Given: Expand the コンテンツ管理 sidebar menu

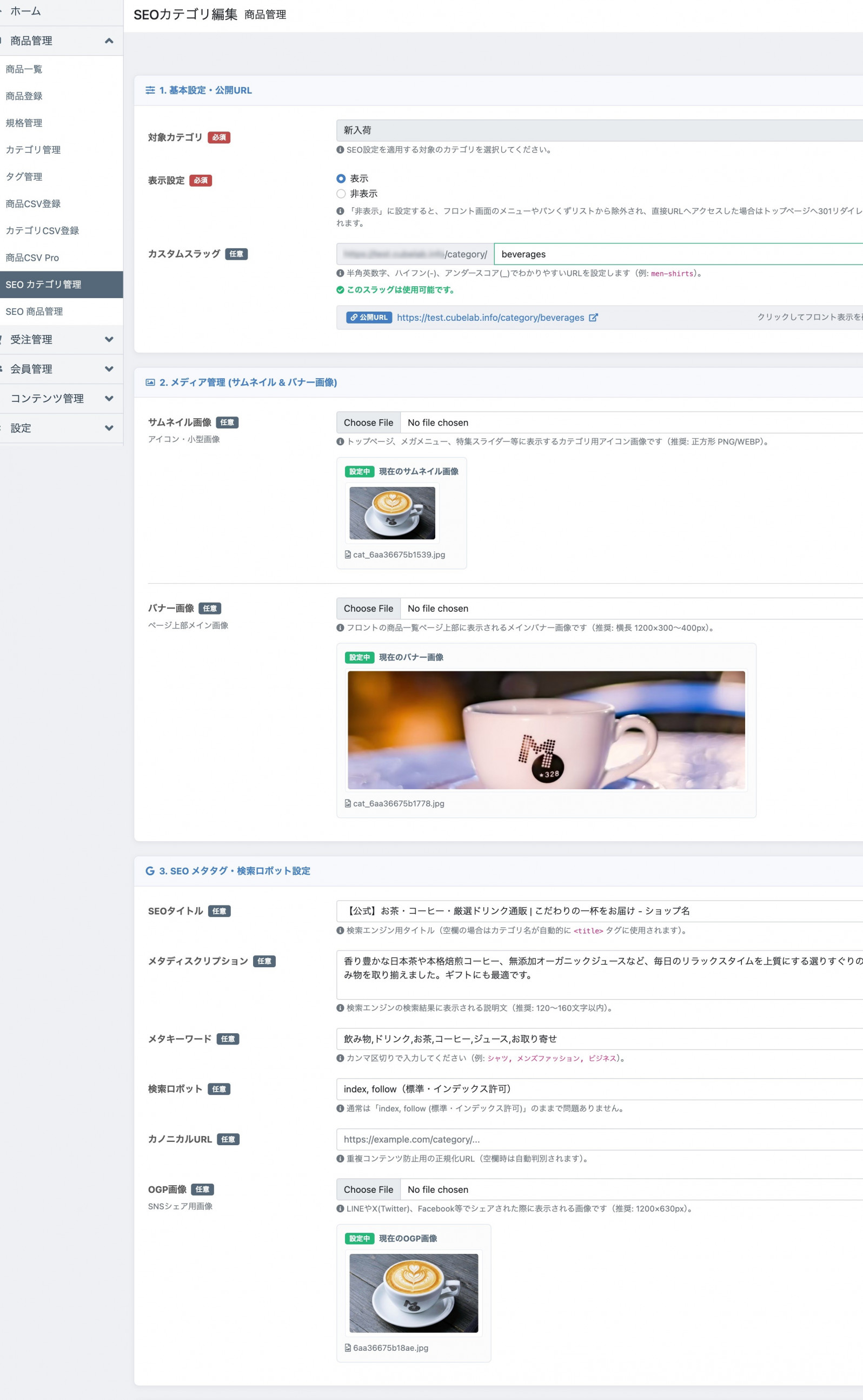Looking at the screenshot, I should [x=61, y=399].
